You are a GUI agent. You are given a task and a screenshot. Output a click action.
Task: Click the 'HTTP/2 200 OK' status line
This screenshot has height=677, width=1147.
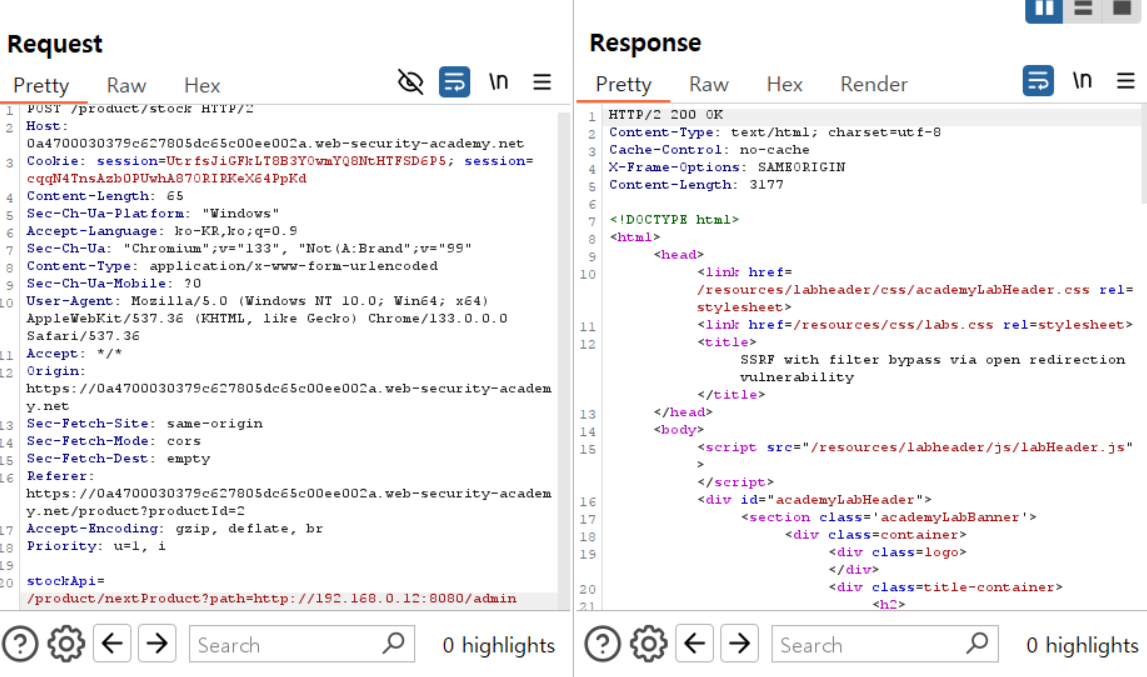(x=666, y=115)
